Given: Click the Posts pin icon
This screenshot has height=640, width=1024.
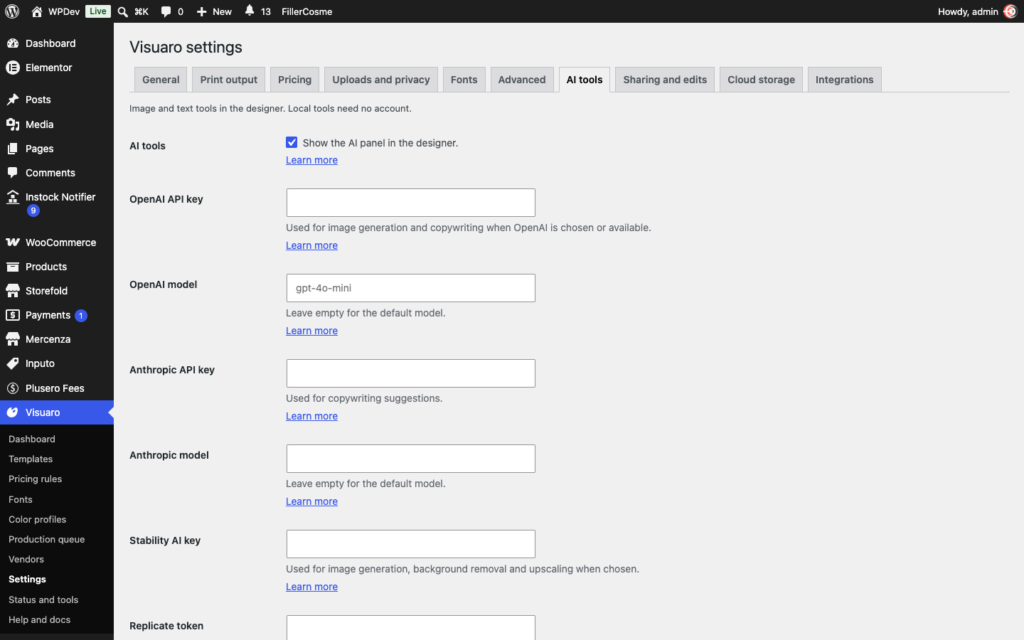Looking at the screenshot, I should click(x=12, y=99).
